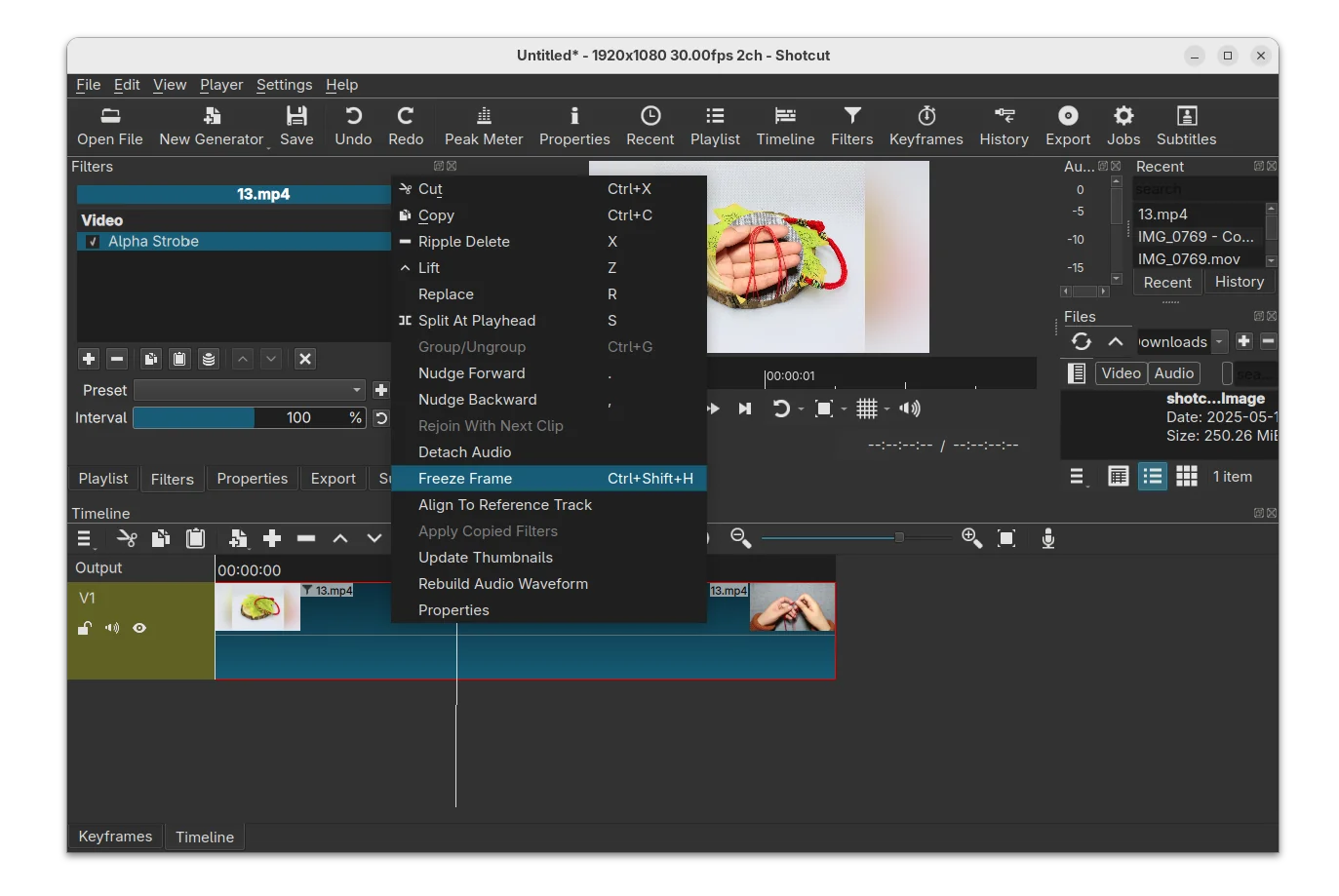Switch Files panel to icons view
The height and width of the screenshot is (896, 1339).
tap(1187, 477)
